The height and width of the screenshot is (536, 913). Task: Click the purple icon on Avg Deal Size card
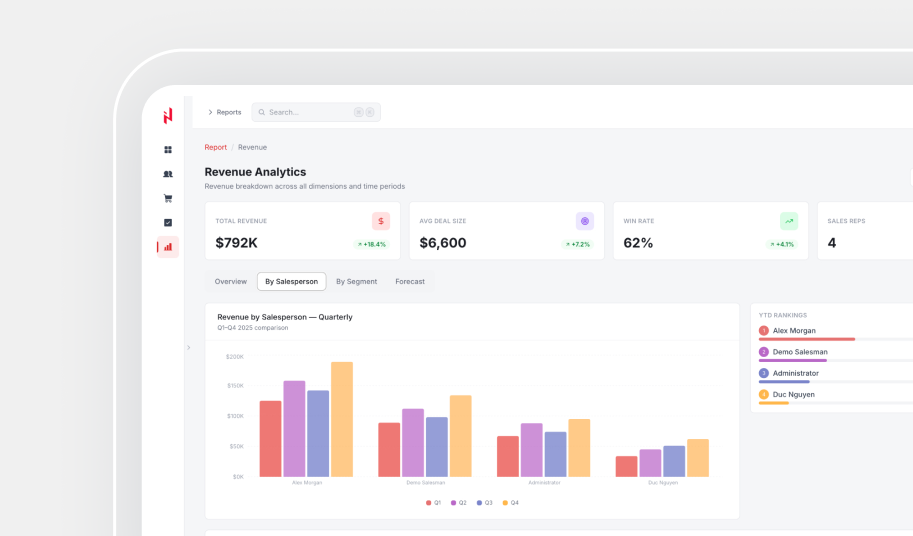point(585,221)
